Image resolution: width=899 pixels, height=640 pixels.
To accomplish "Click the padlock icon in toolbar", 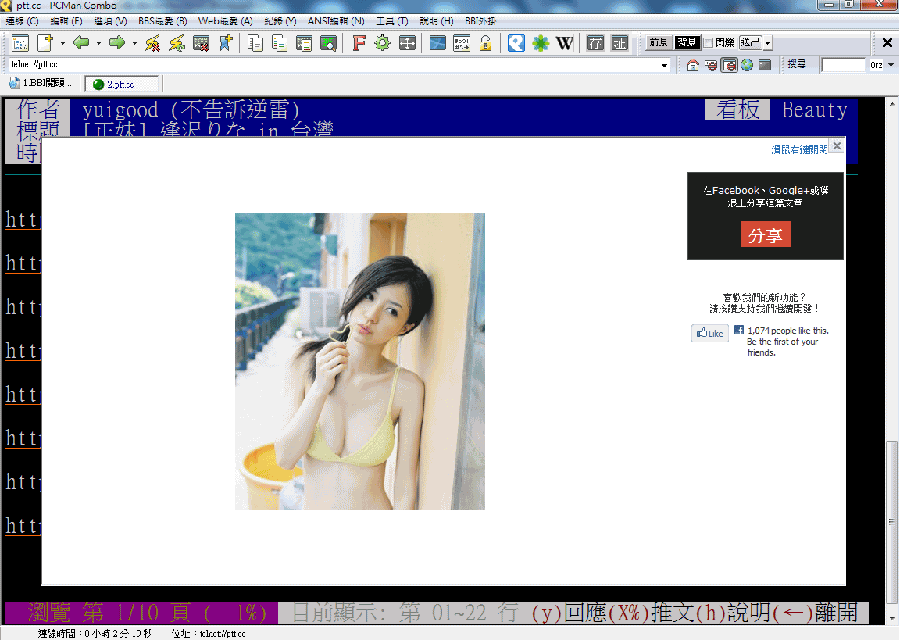I will pyautogui.click(x=486, y=43).
